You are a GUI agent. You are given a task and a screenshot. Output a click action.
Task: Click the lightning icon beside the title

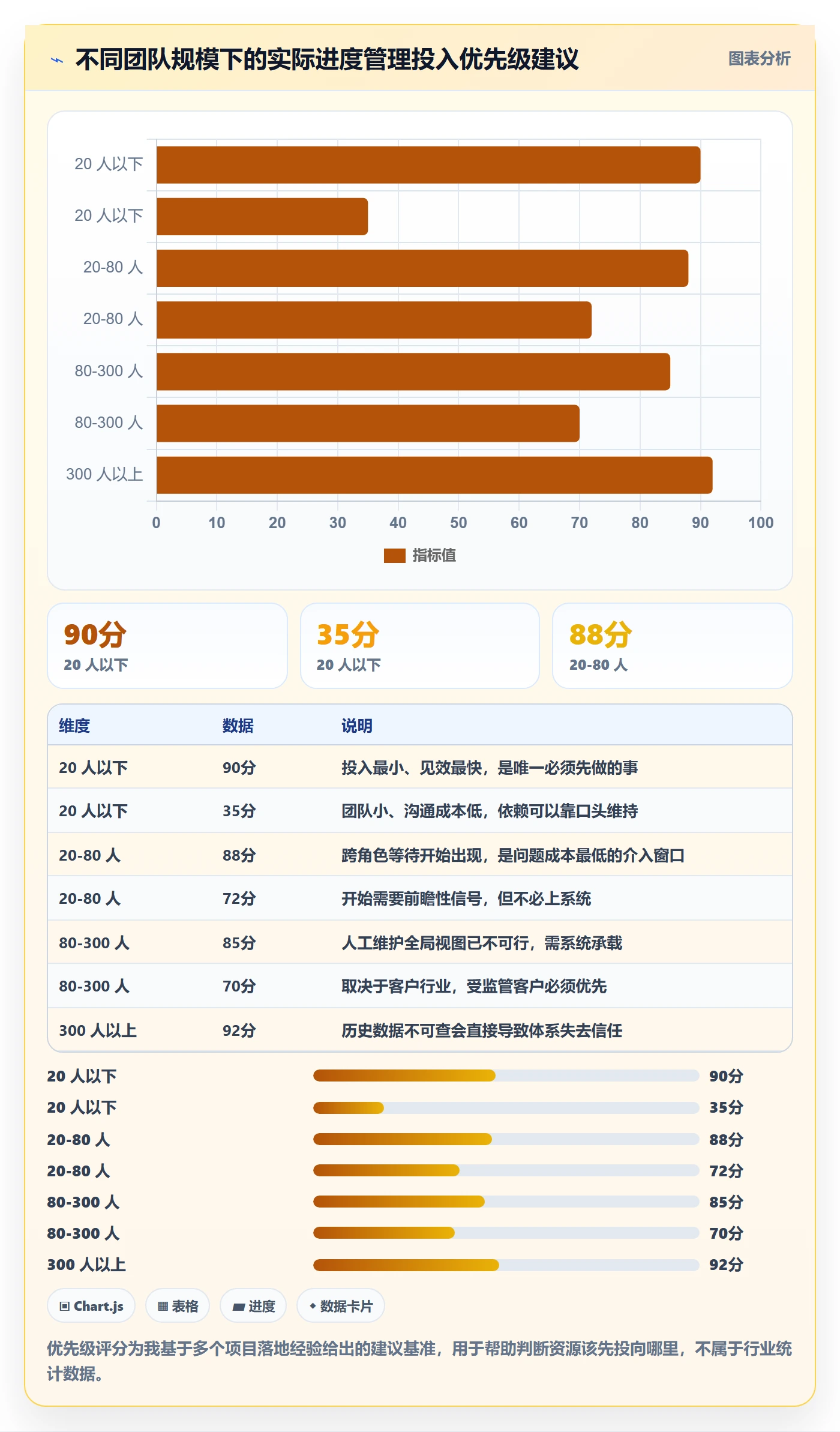pos(57,59)
